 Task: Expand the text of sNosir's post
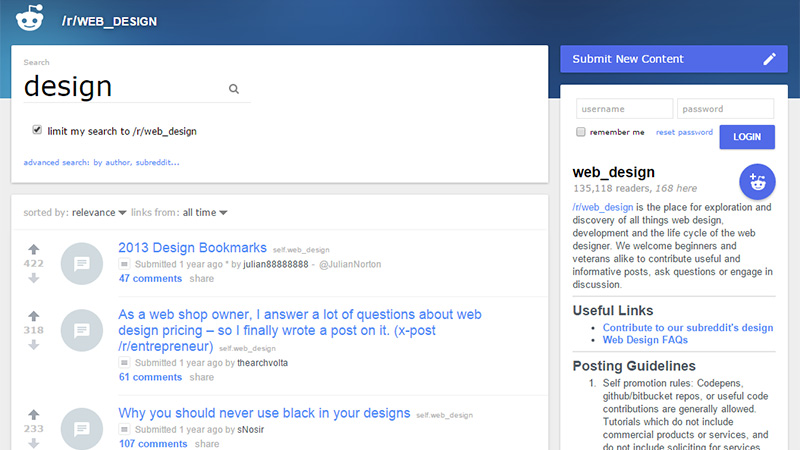124,430
